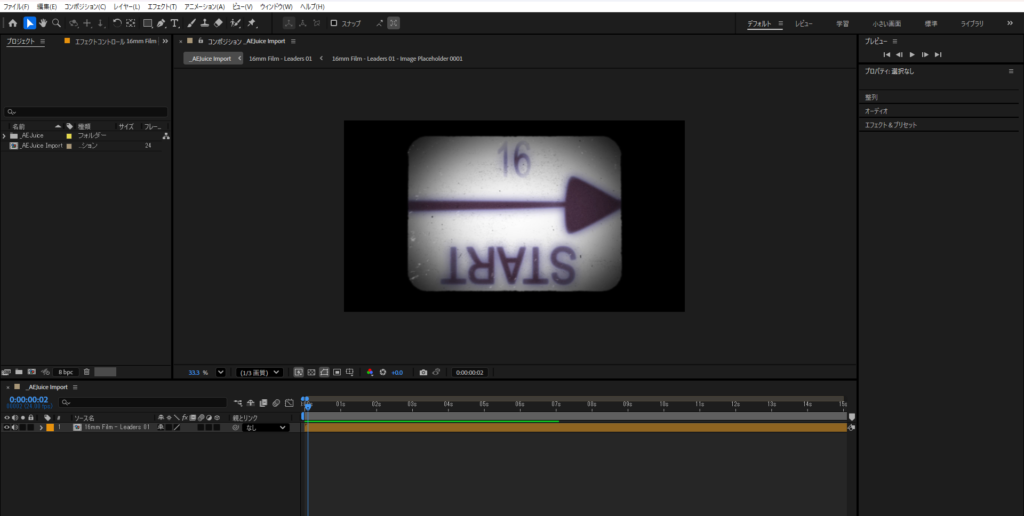Hide the 16mm Film - Leaders 01 layer
The image size is (1024, 516).
pos(7,427)
